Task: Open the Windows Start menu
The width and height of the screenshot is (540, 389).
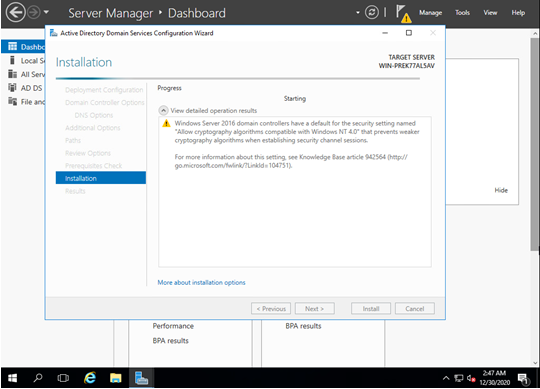Action: (12, 378)
